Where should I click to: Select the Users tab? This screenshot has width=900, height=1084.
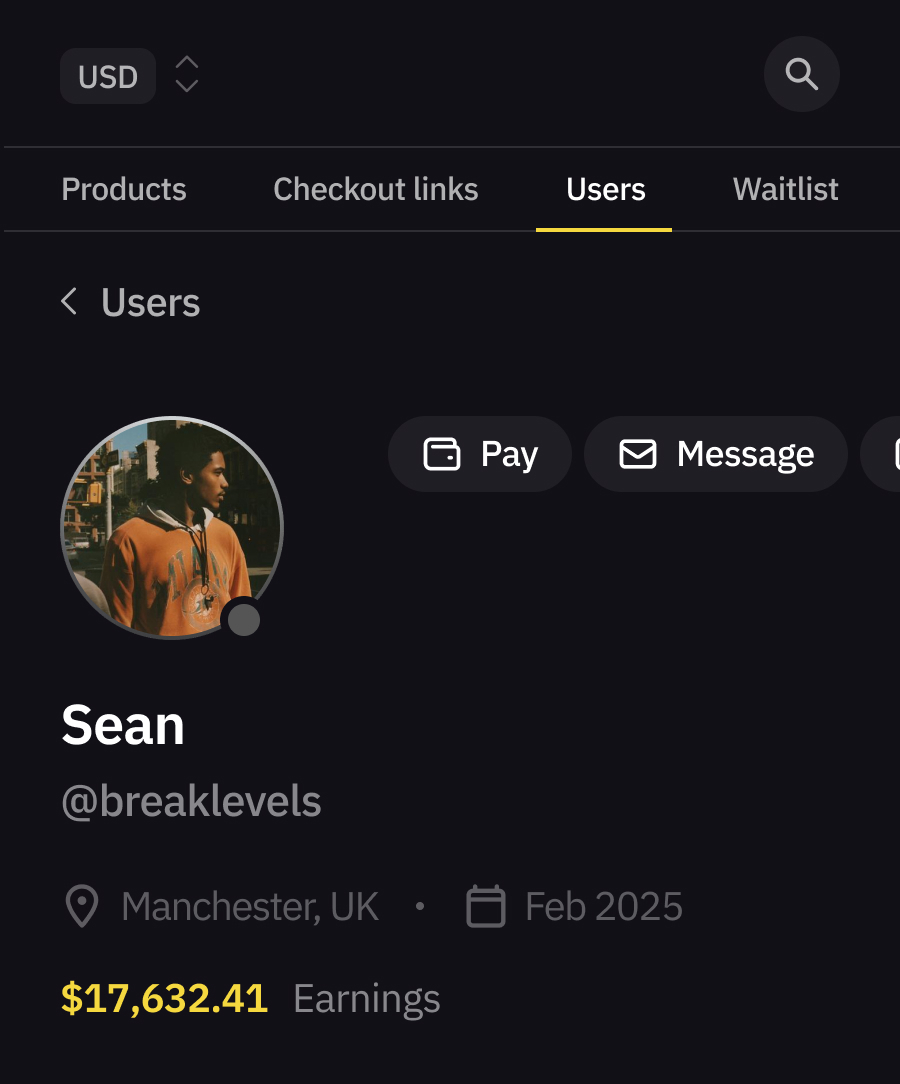coord(605,189)
